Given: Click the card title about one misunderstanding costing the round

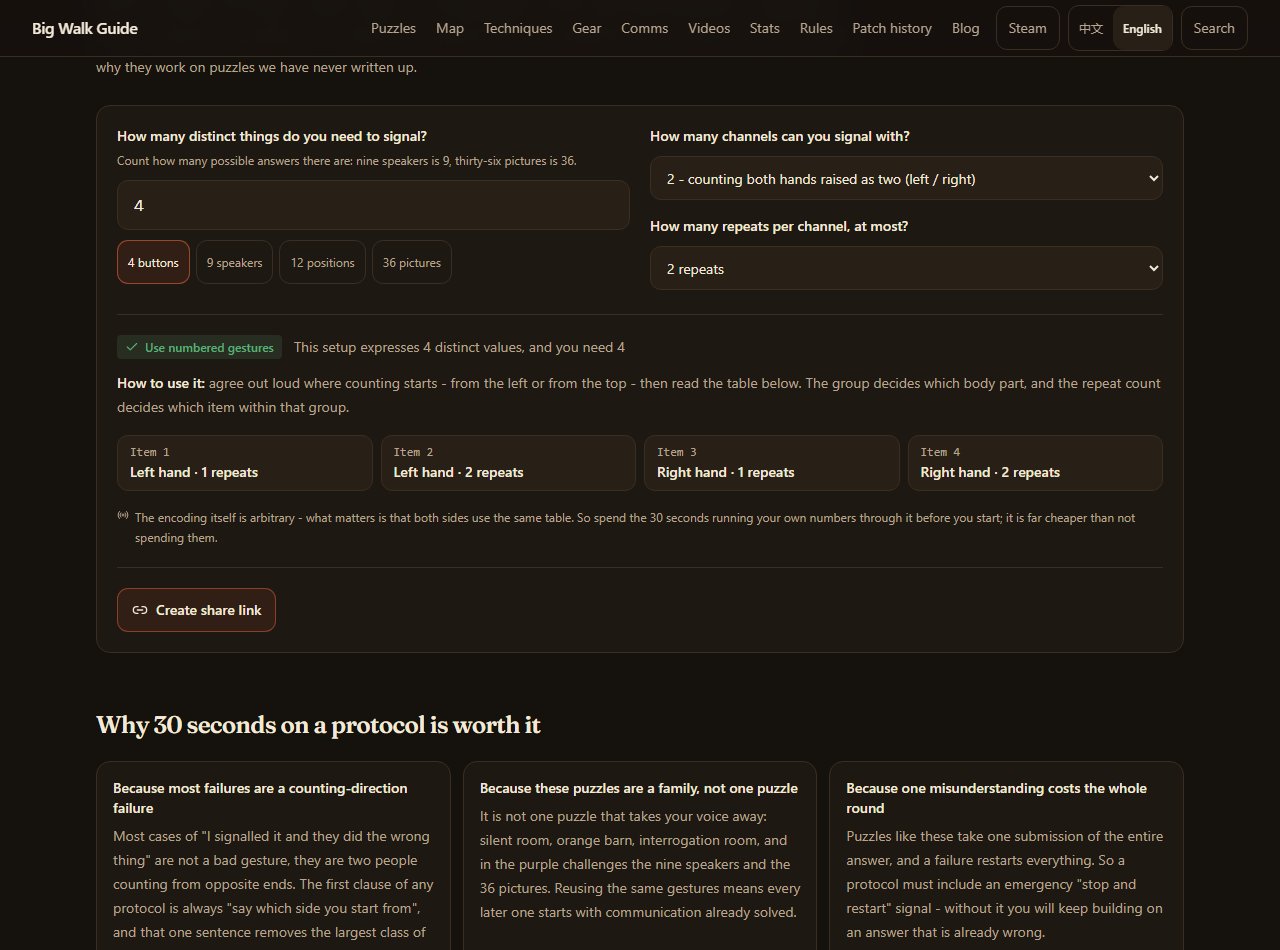Looking at the screenshot, I should point(996,798).
